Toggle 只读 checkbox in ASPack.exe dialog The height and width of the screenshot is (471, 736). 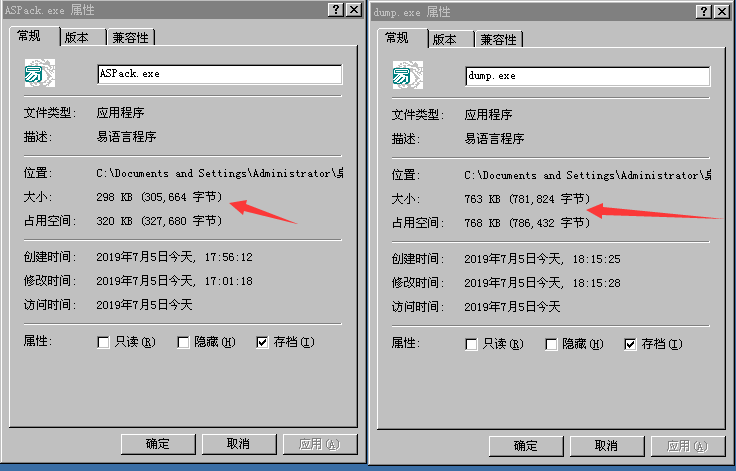pos(103,342)
